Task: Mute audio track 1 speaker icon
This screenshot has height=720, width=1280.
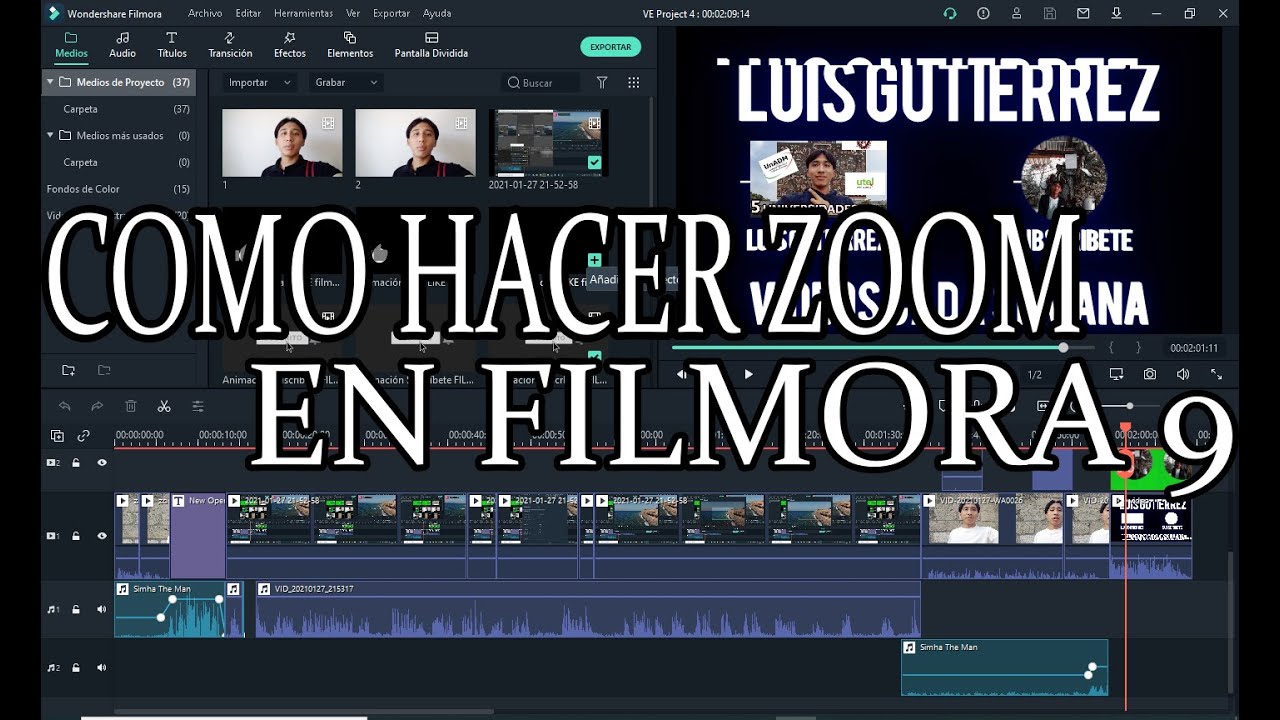Action: [102, 609]
